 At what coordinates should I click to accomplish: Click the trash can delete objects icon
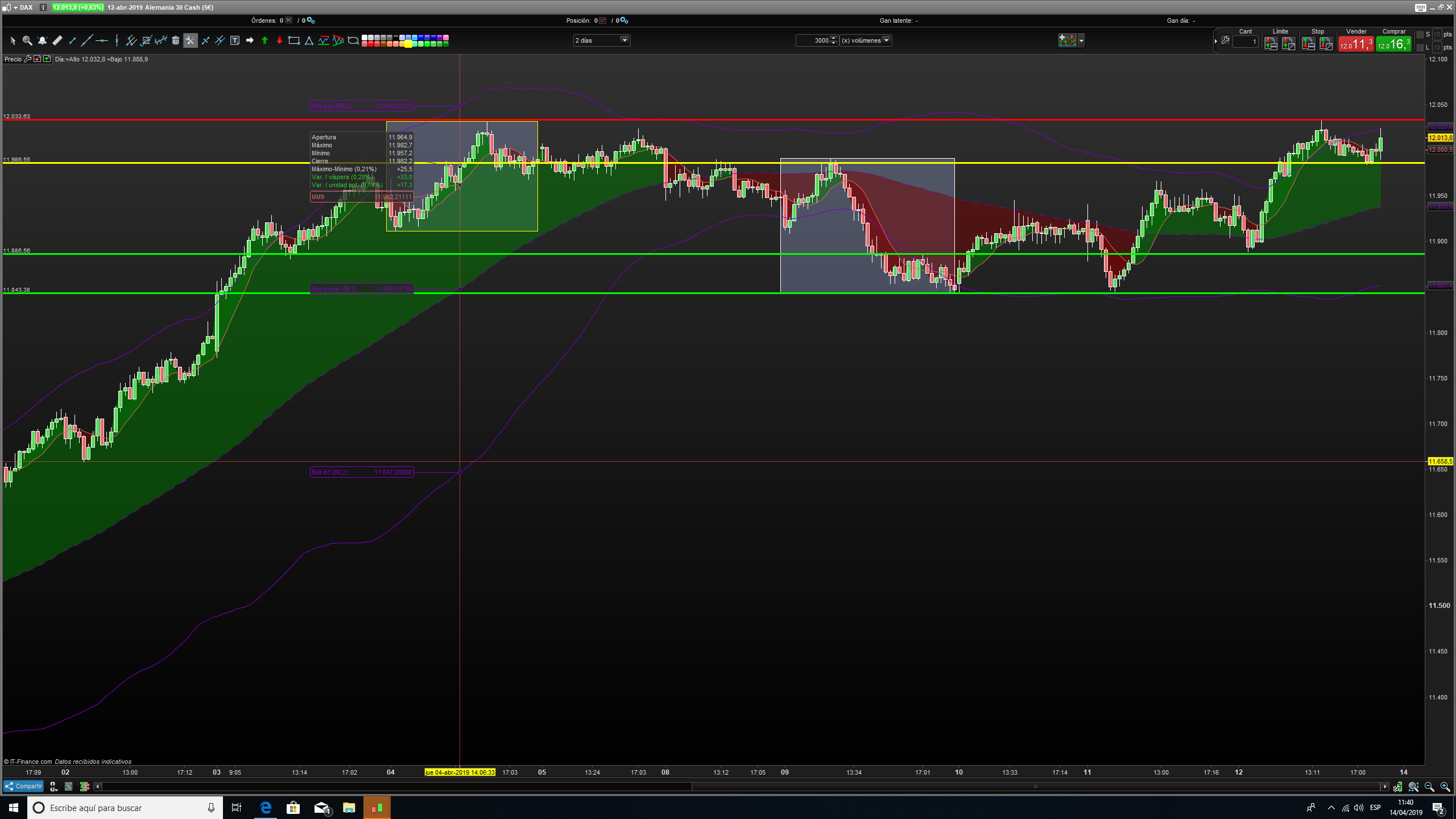point(176,40)
